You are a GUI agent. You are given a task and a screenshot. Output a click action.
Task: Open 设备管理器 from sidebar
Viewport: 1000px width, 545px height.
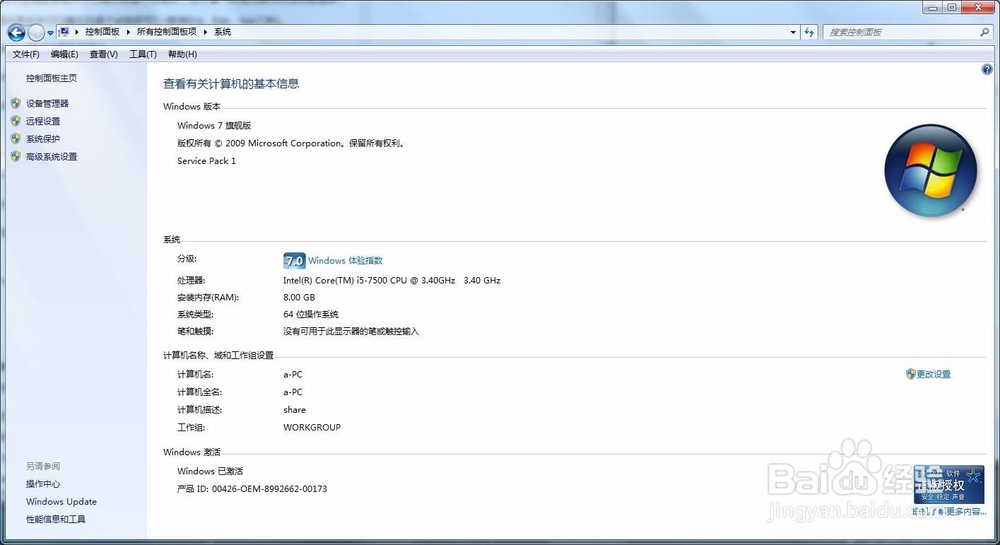coord(47,103)
